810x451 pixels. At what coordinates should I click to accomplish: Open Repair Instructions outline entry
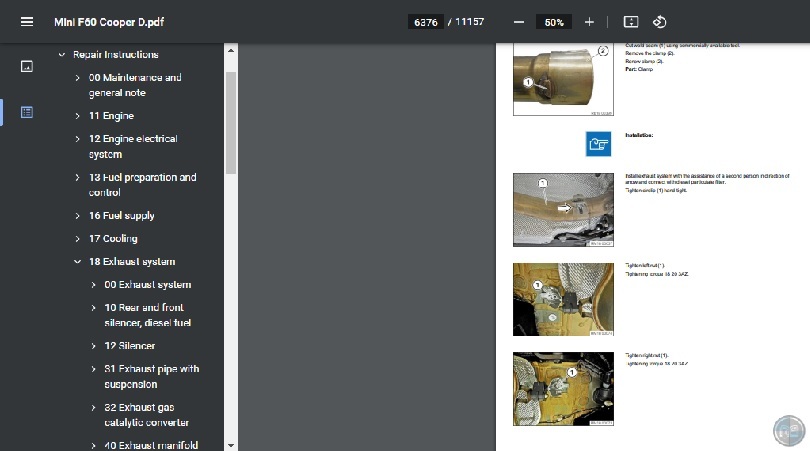tap(116, 54)
